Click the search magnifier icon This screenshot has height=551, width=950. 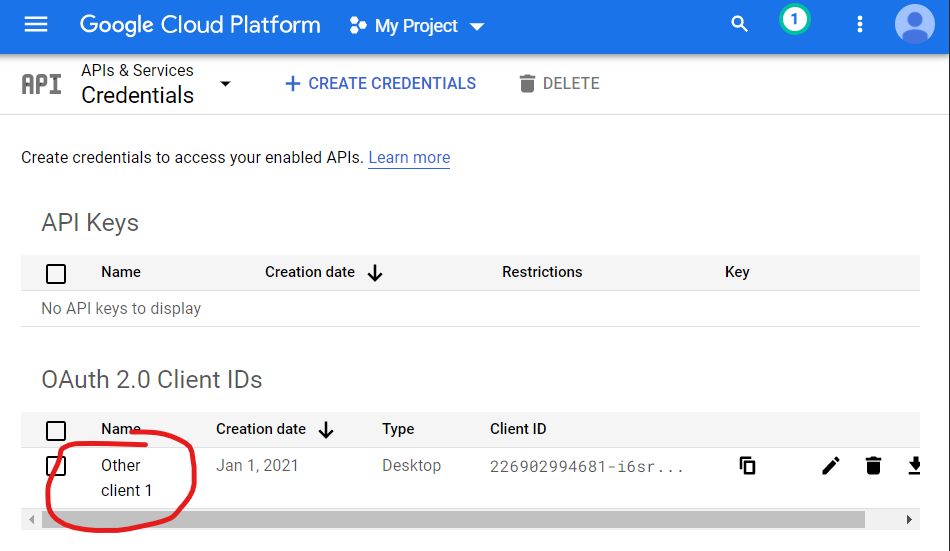click(x=739, y=25)
